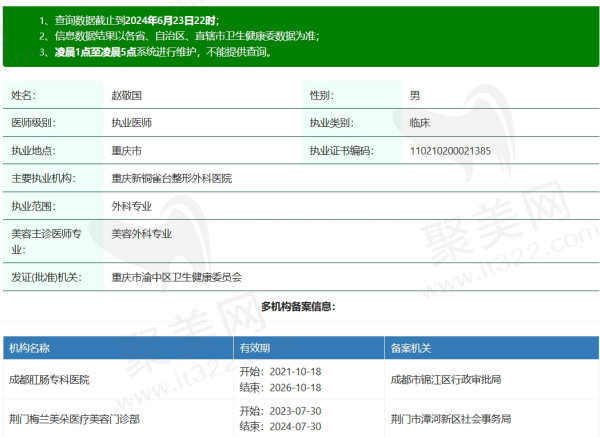Select certificate number 110210200021385
The width and height of the screenshot is (600, 437).
450,151
